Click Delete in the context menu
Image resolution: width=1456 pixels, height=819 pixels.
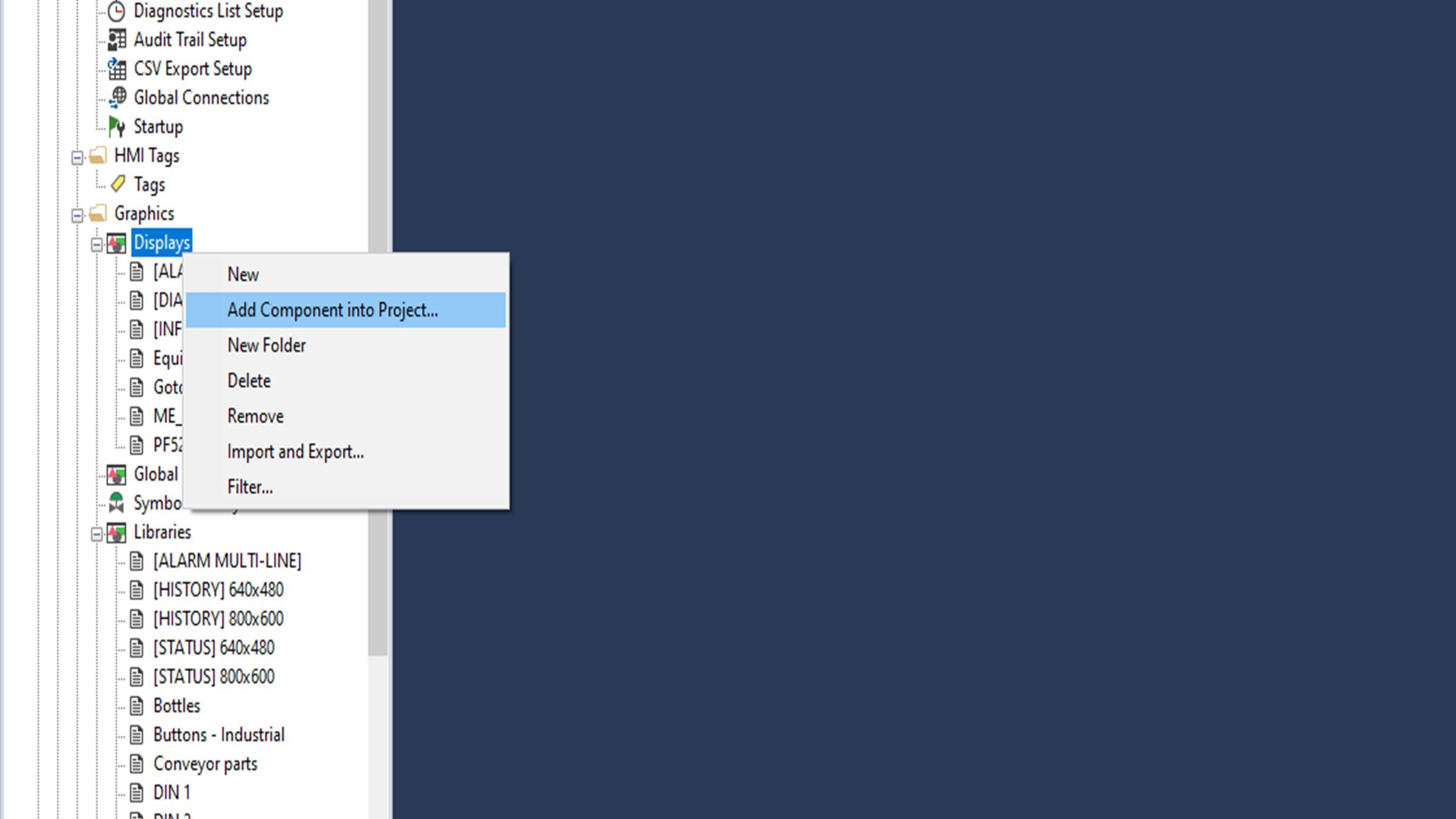click(x=249, y=380)
